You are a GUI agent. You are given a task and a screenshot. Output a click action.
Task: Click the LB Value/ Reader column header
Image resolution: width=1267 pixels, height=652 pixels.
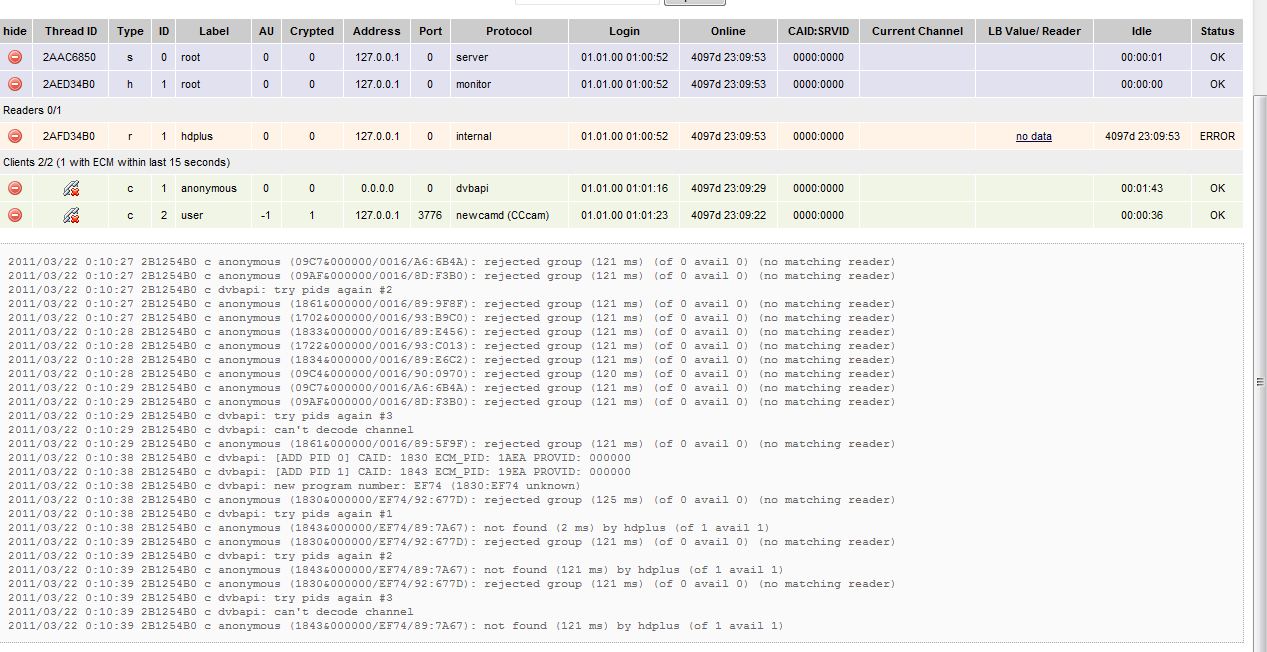(x=1033, y=31)
